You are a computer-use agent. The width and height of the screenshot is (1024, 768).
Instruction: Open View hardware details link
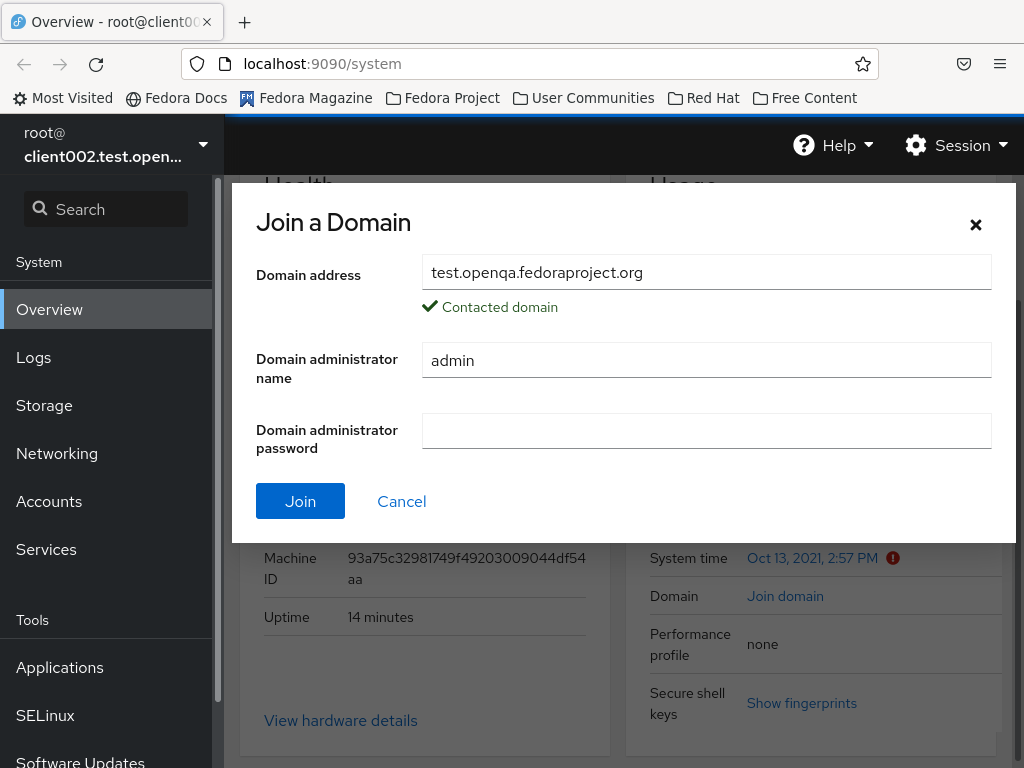point(341,720)
